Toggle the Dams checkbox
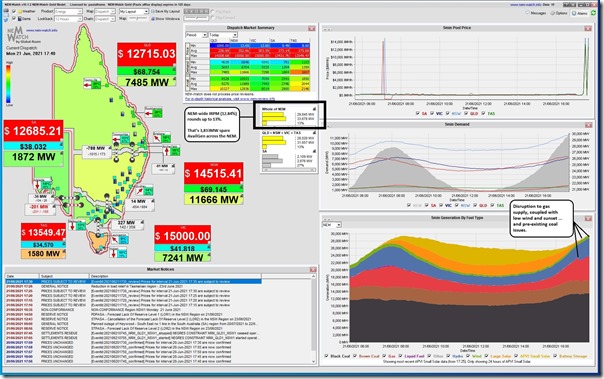Viewport: 604px width, 379px height. coord(14,18)
